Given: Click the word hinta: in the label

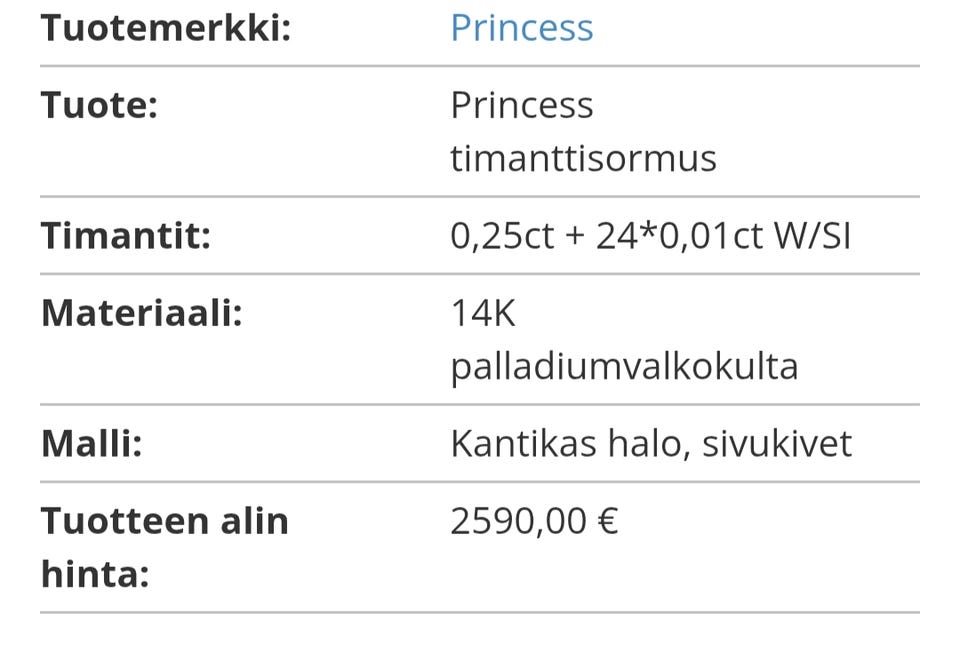Looking at the screenshot, I should (95, 574).
